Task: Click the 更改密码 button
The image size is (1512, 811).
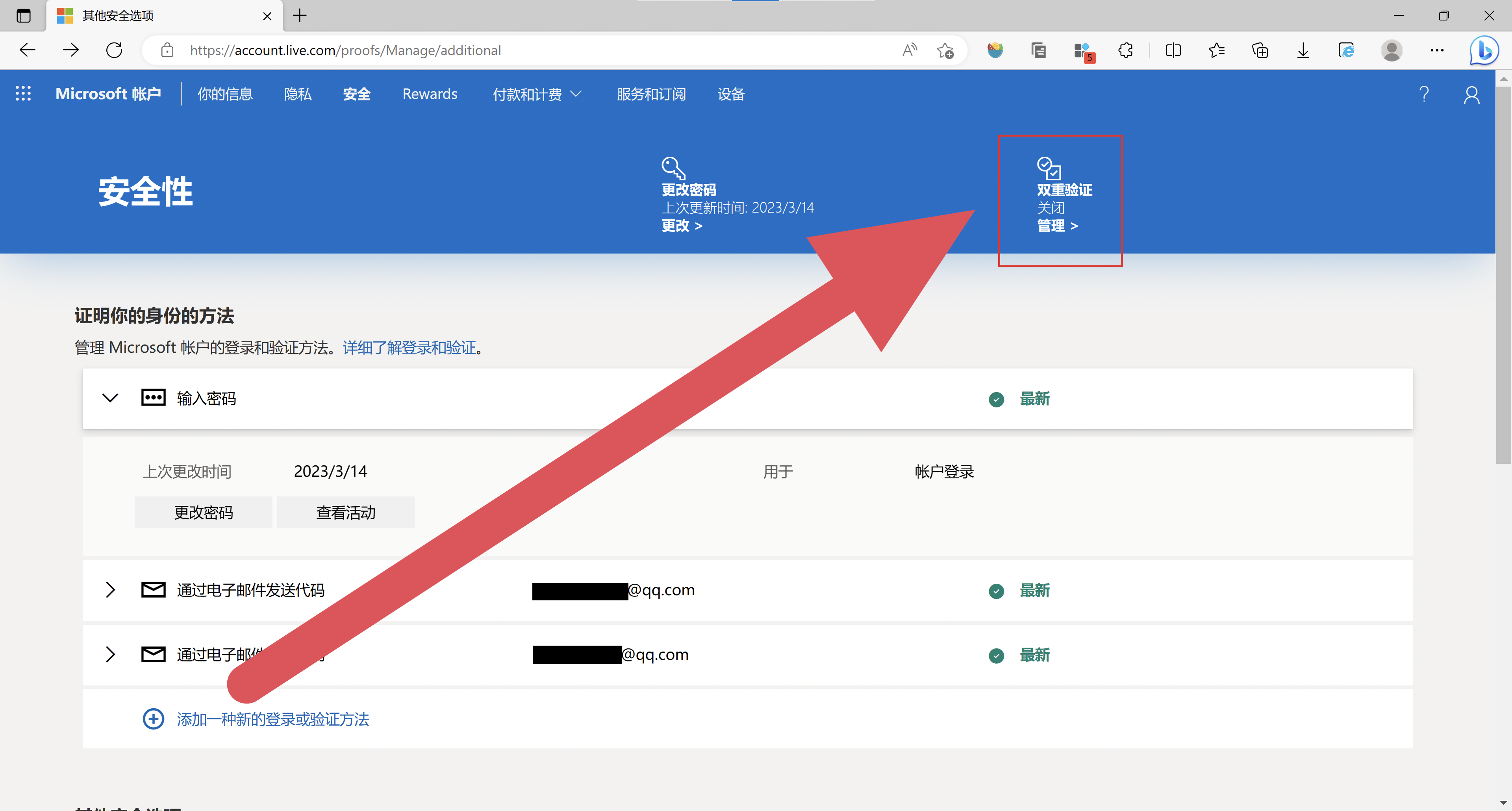Action: tap(203, 512)
